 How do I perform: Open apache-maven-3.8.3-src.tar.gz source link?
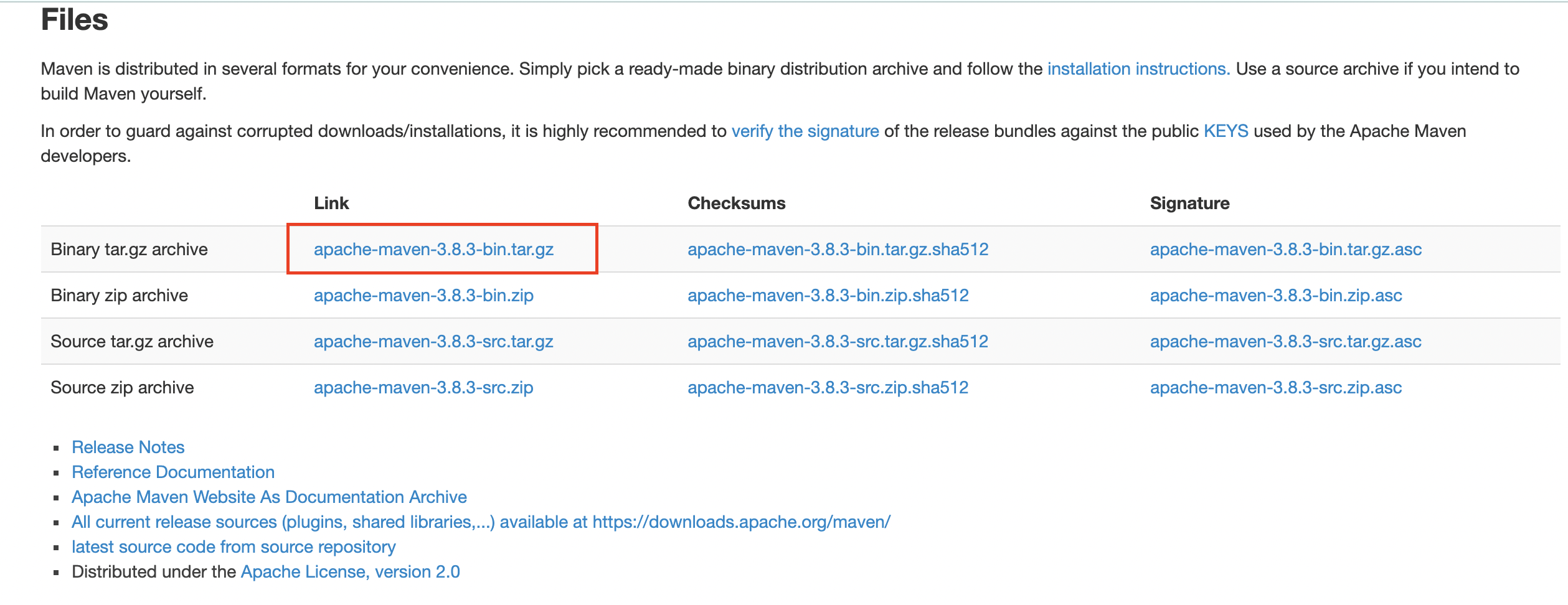(x=433, y=342)
